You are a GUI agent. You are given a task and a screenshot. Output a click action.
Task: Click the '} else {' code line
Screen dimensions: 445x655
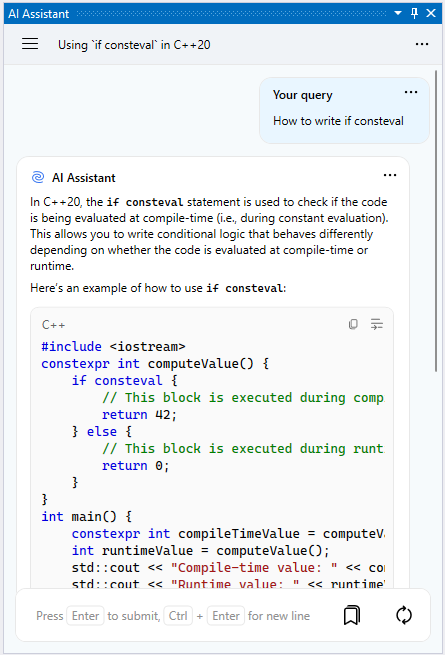(102, 432)
